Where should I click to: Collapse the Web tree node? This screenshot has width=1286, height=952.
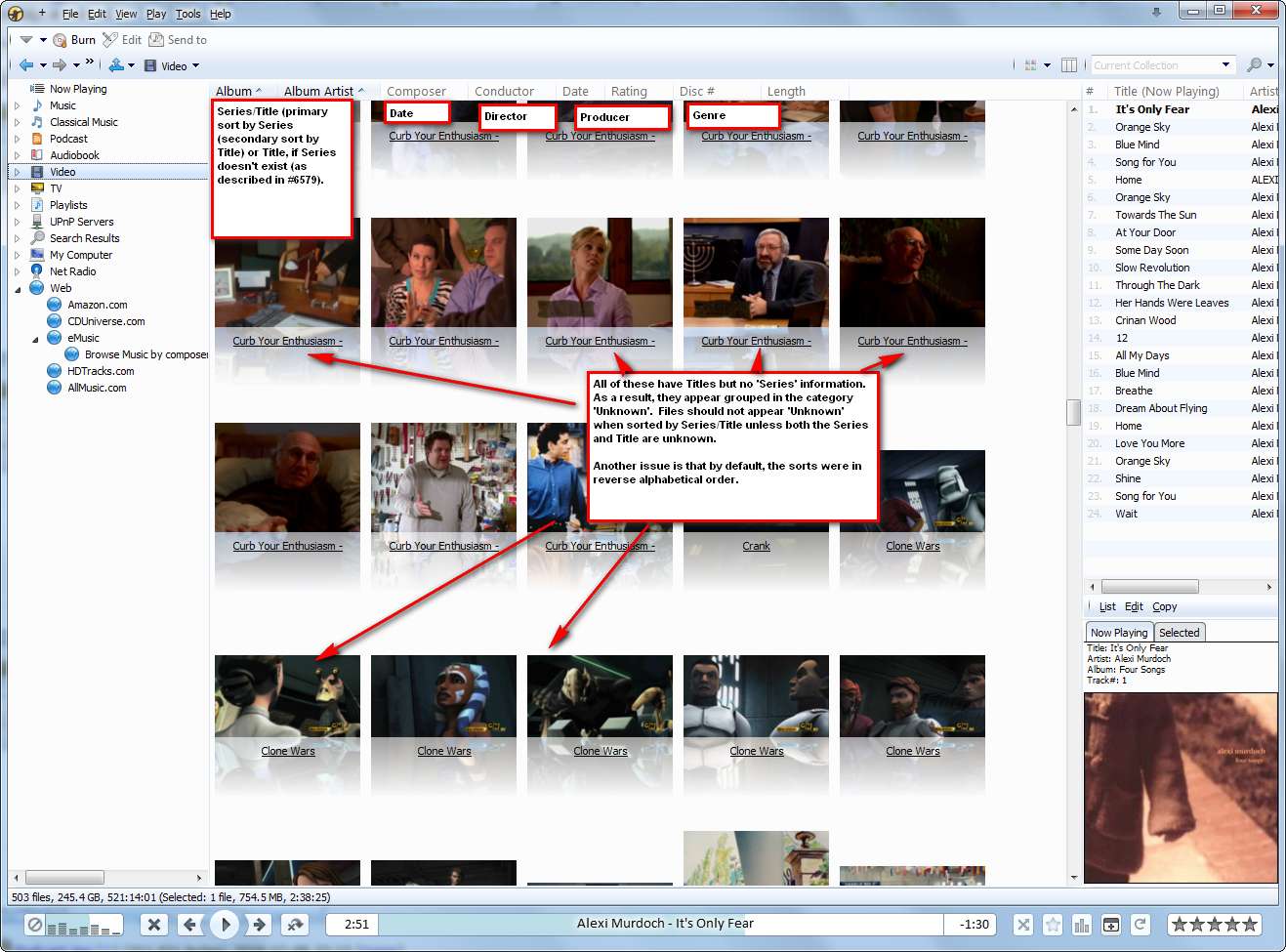pyautogui.click(x=17, y=289)
